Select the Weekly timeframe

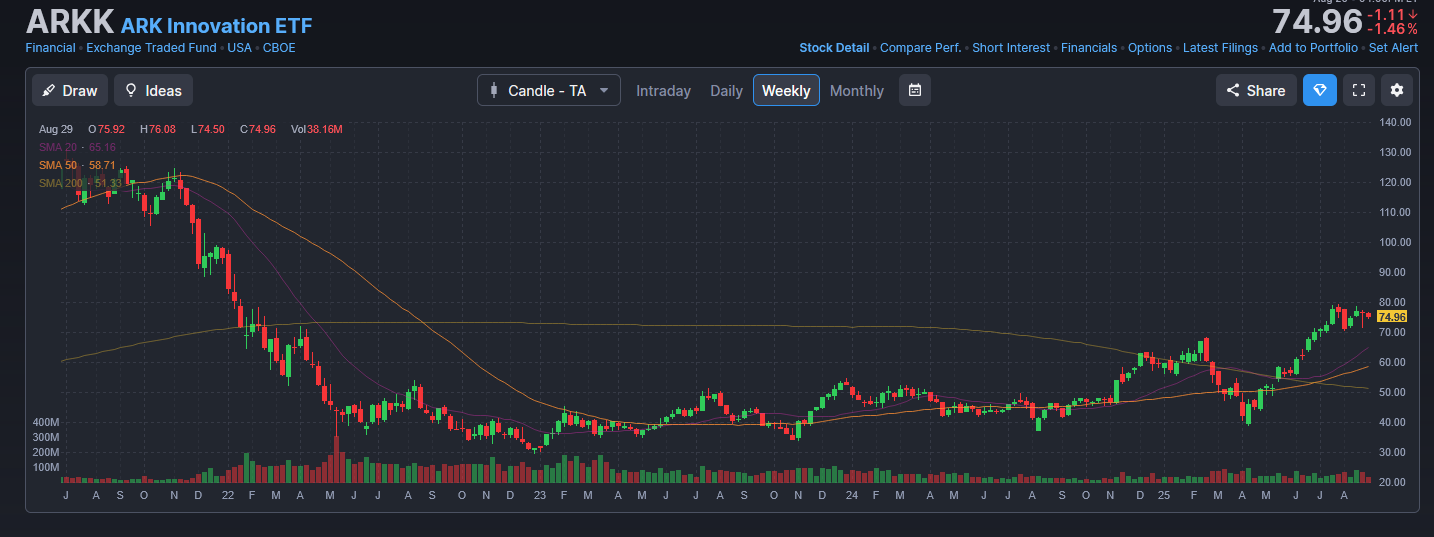click(x=786, y=91)
